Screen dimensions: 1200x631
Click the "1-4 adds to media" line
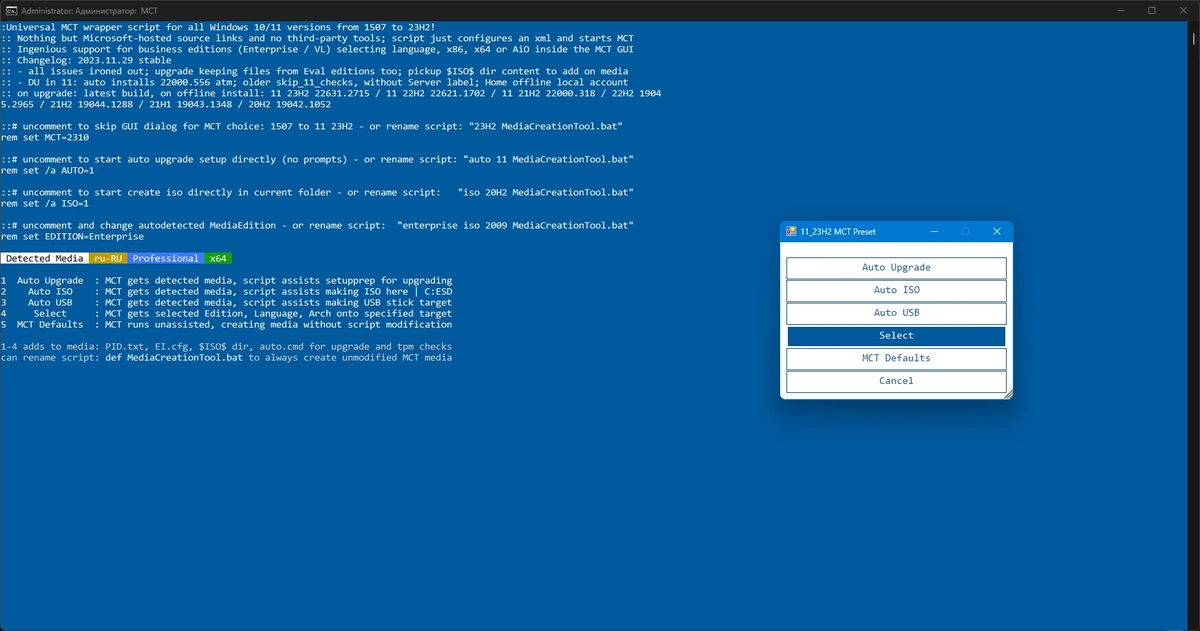coord(227,347)
